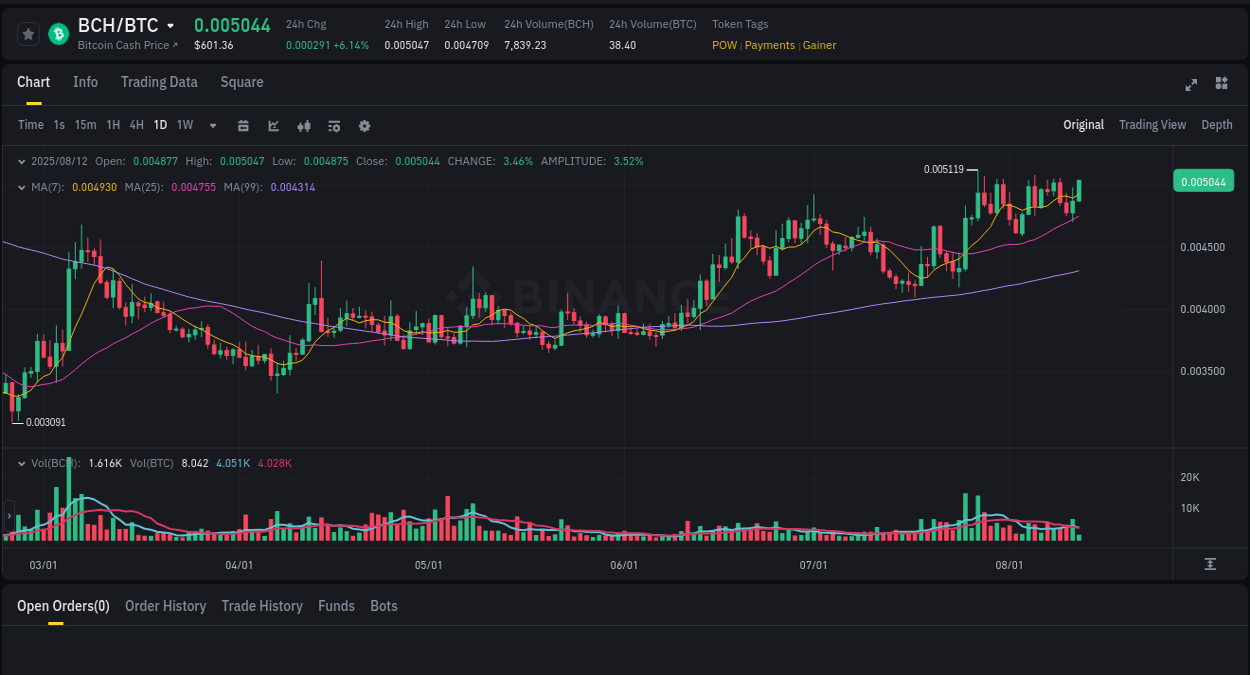Enter fullscreen using the expand arrows icon
This screenshot has width=1250, height=675.
[x=1190, y=85]
